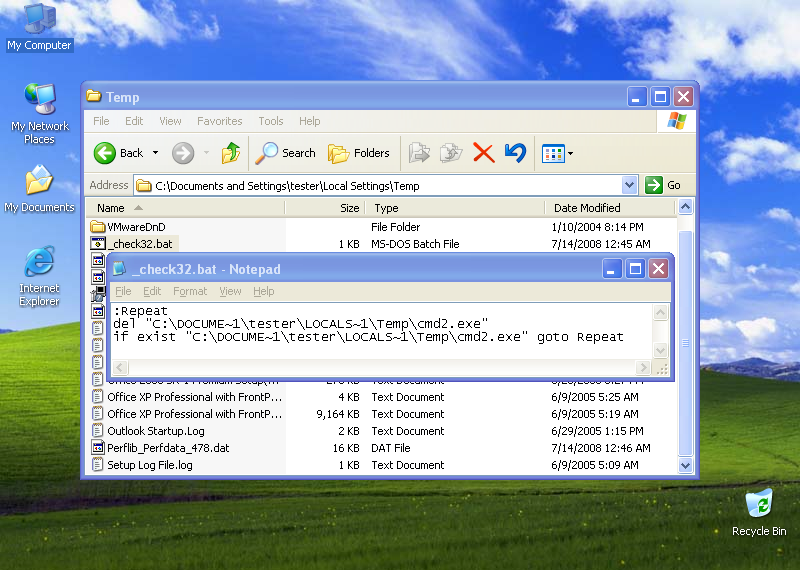800x570 pixels.
Task: Click the Go button beside address bar
Action: point(663,185)
